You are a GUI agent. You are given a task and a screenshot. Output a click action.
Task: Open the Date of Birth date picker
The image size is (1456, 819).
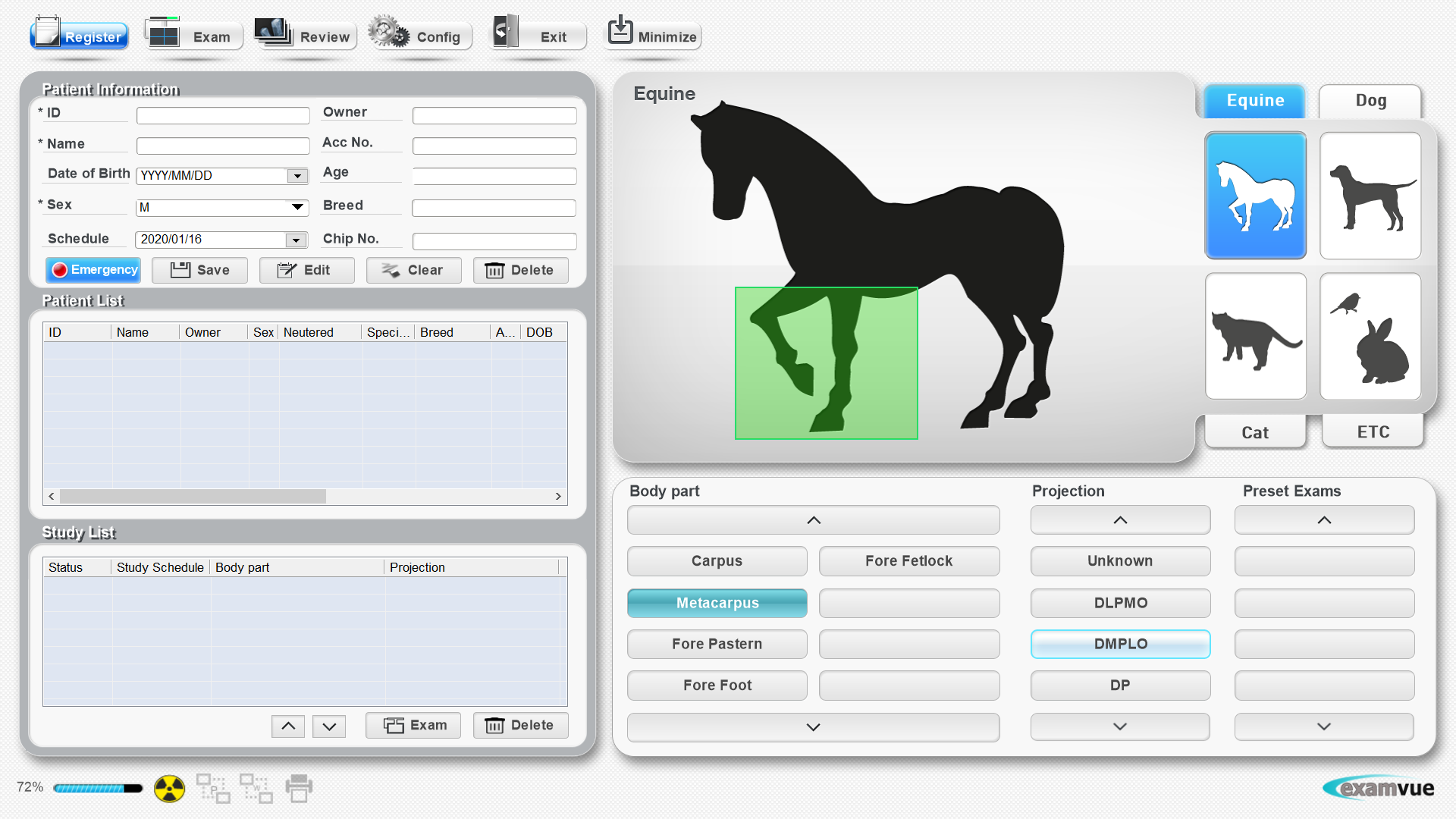tap(297, 176)
